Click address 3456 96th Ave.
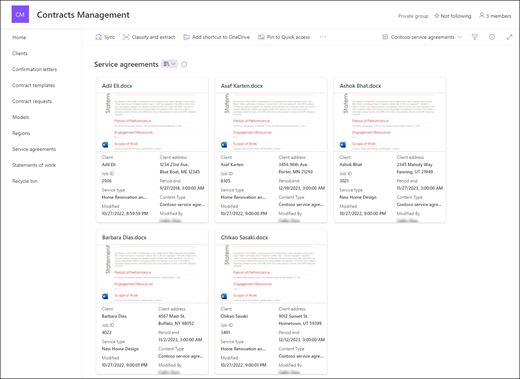Image resolution: width=520 pixels, height=379 pixels. (x=293, y=165)
